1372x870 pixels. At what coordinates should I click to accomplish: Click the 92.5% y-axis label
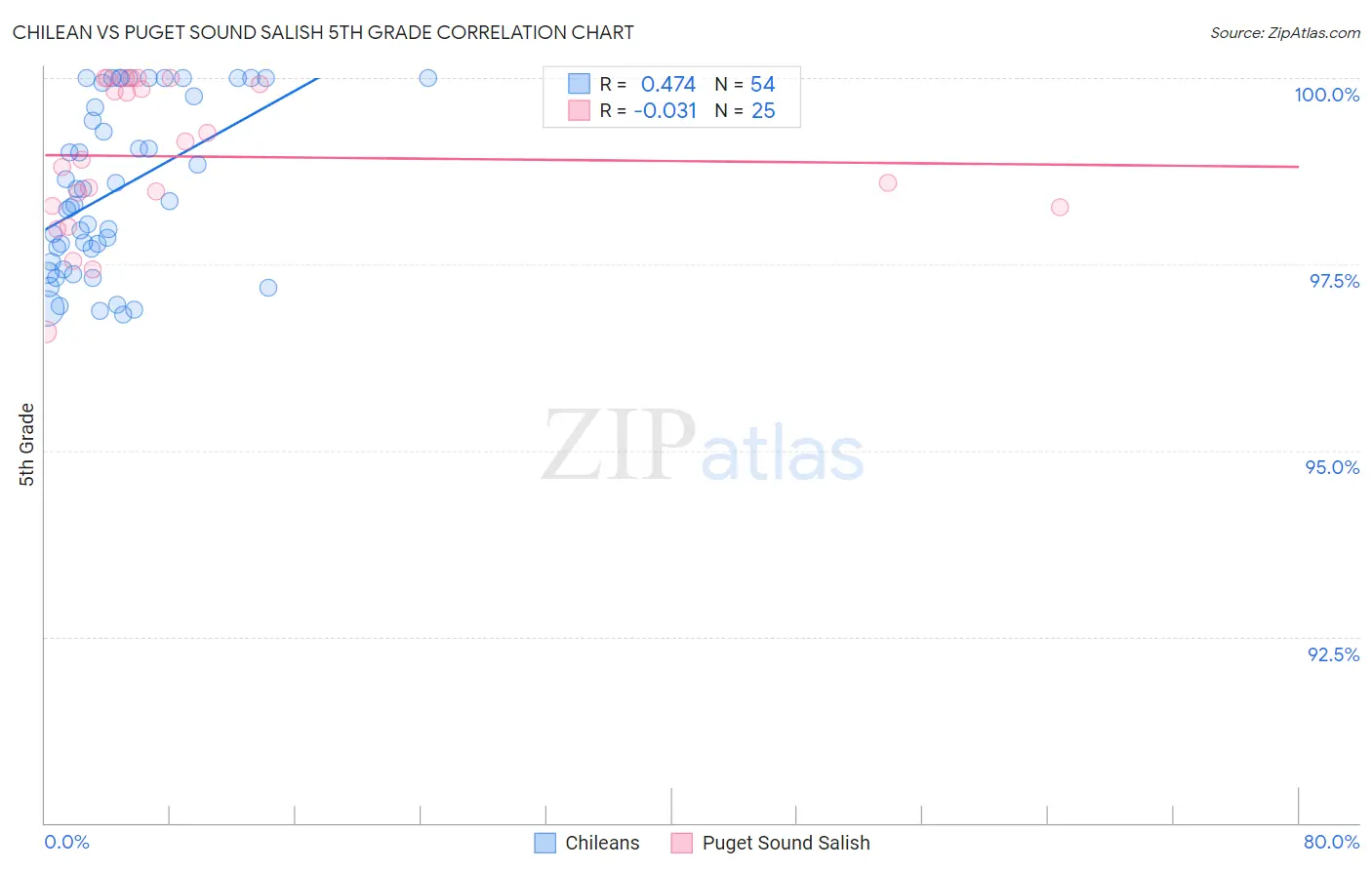1333,654
